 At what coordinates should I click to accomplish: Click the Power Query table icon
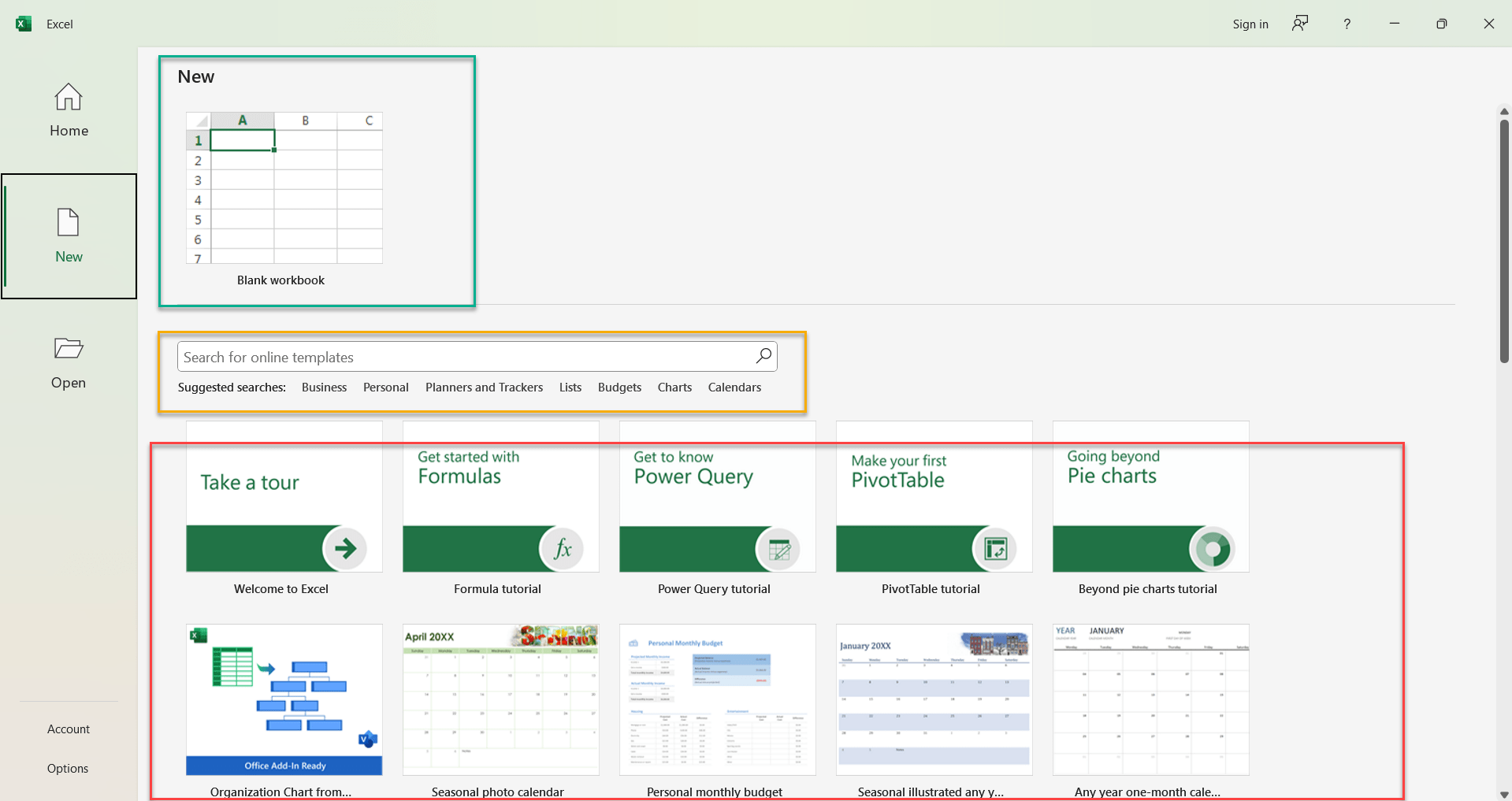pos(778,548)
